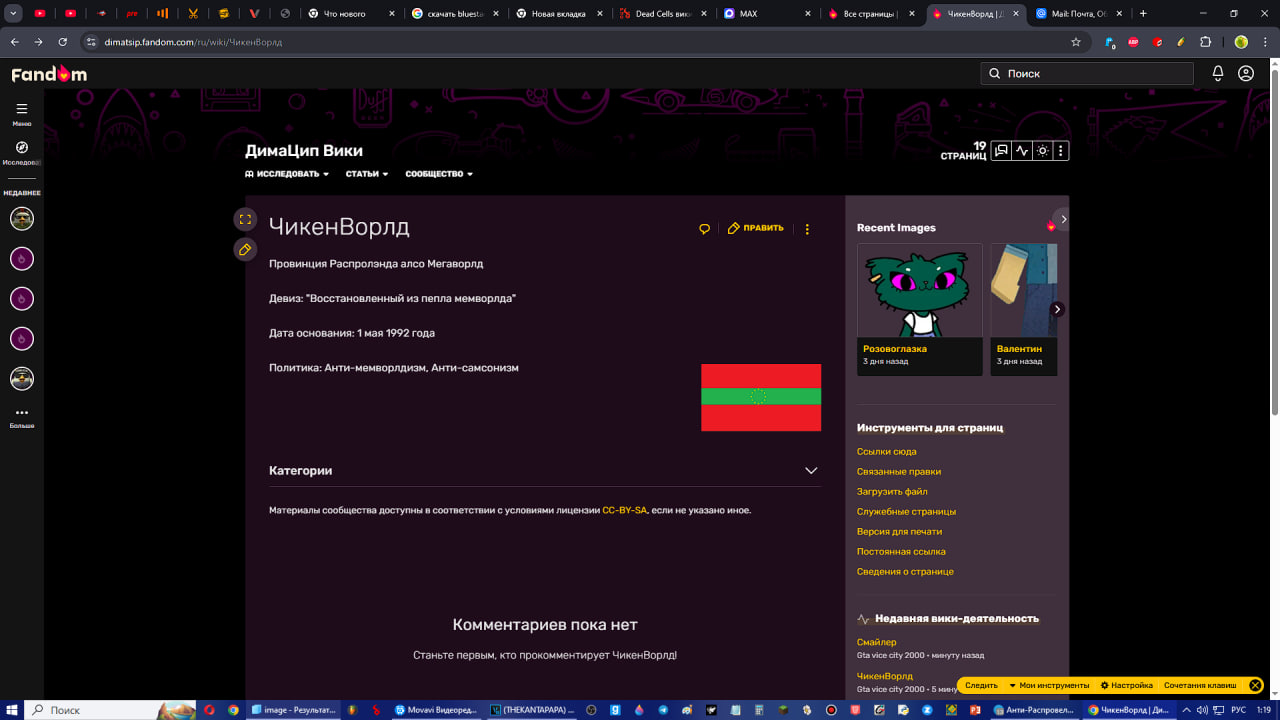This screenshot has width=1280, height=720.
Task: Toggle the light/dark theme sun icon
Action: pyautogui.click(x=1042, y=151)
